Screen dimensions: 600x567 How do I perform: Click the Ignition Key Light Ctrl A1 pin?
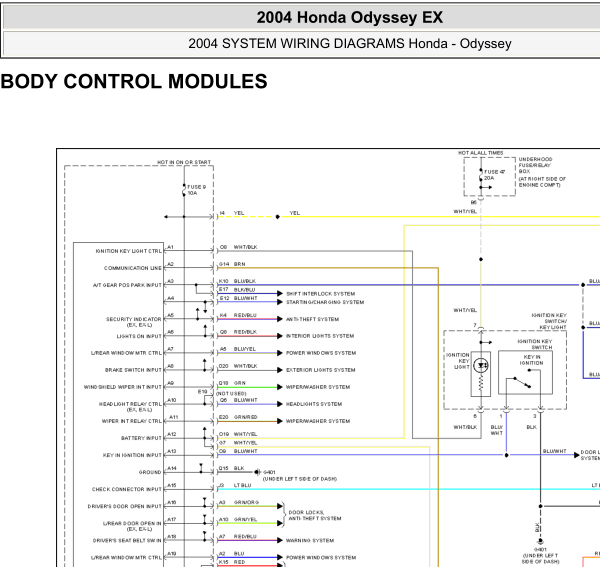click(170, 247)
